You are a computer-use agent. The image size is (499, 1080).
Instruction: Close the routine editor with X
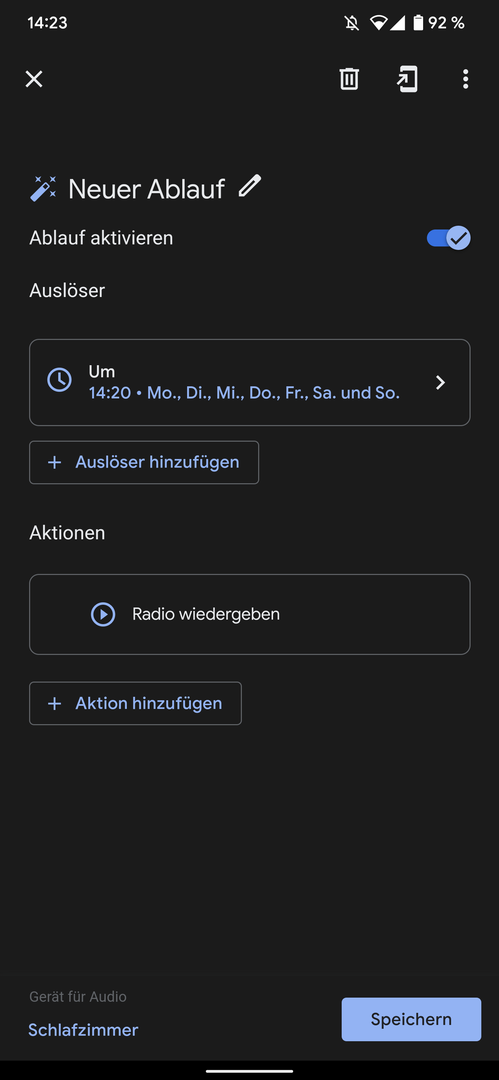tap(34, 79)
